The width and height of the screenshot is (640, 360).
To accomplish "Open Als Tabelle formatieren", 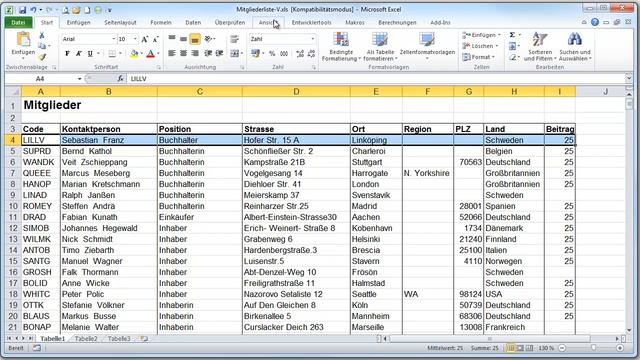I will (380, 47).
